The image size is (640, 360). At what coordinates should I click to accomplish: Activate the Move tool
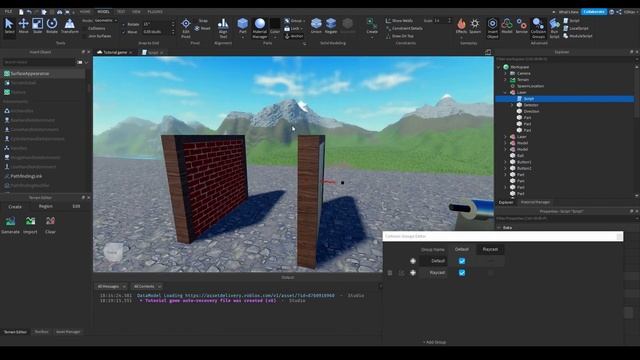pyautogui.click(x=23, y=26)
